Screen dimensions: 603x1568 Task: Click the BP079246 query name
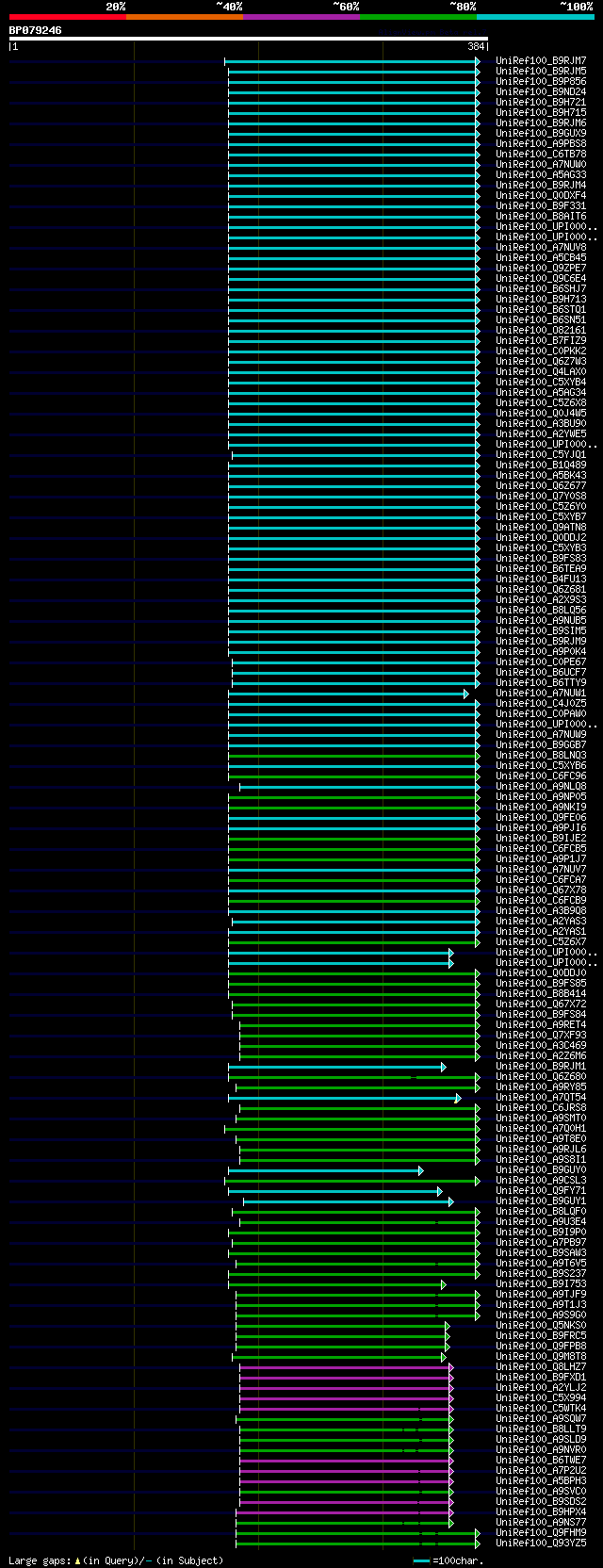[x=36, y=30]
